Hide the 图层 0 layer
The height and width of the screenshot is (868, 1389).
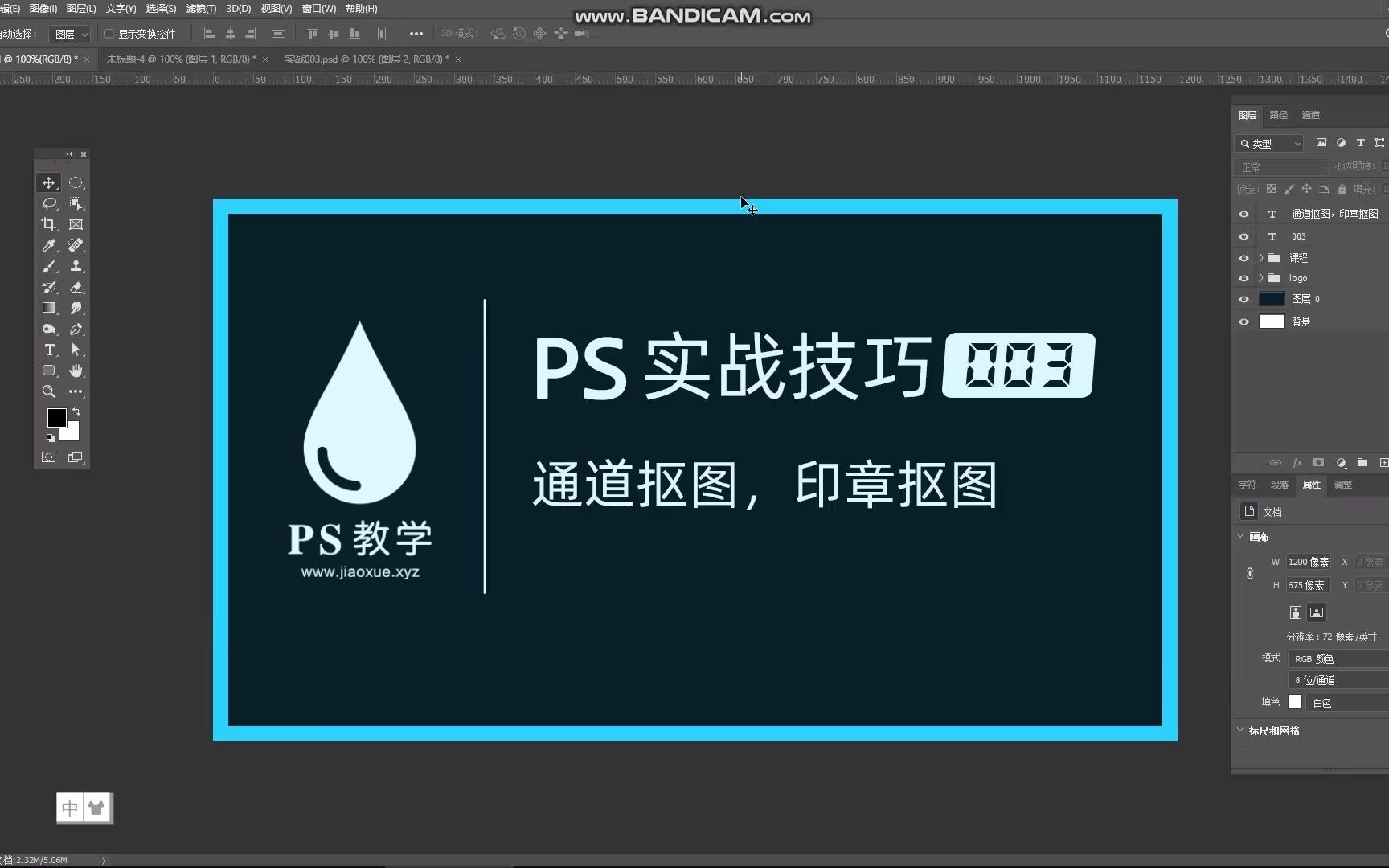coord(1244,299)
